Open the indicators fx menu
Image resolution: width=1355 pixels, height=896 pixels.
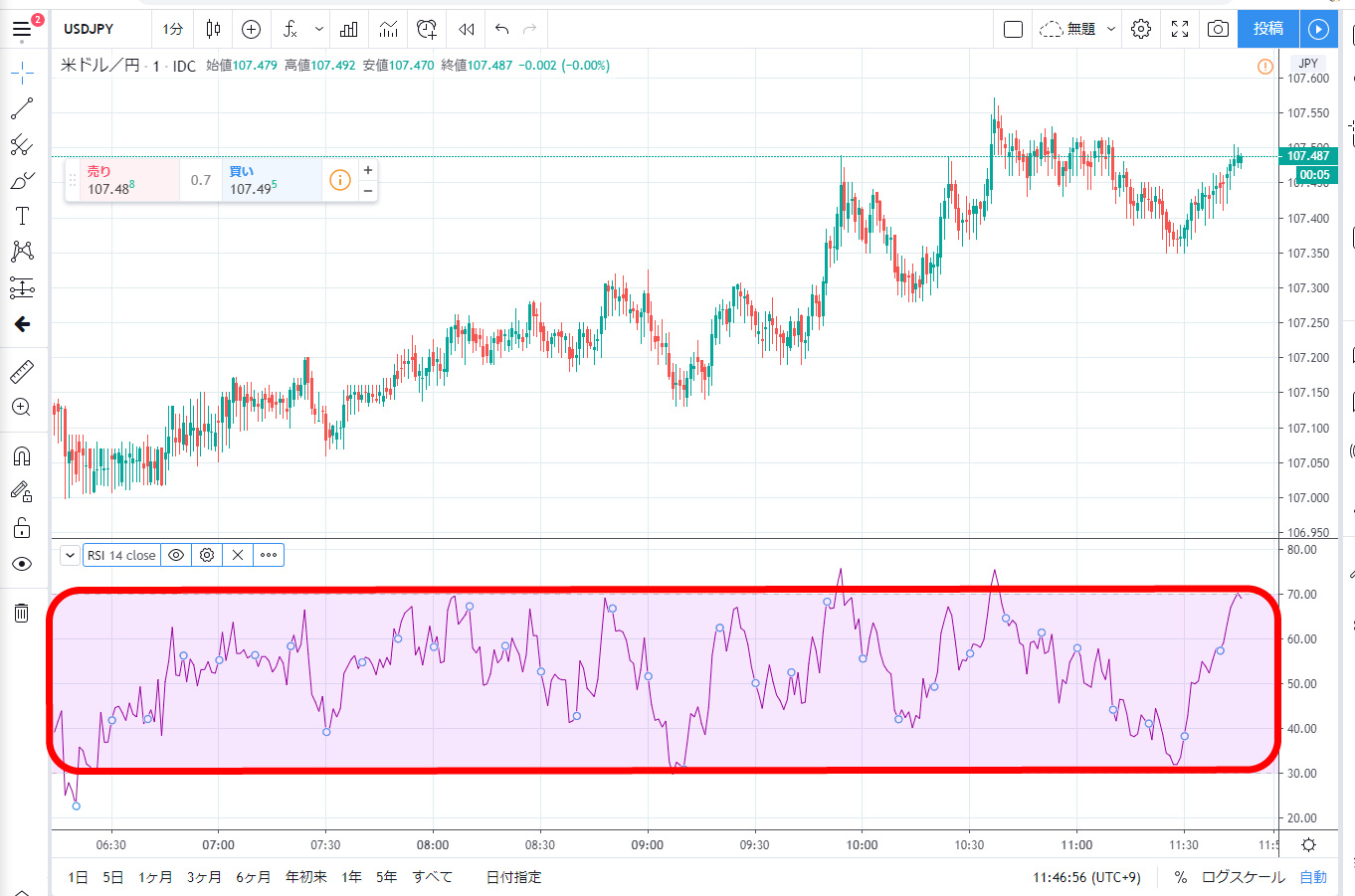click(x=290, y=29)
